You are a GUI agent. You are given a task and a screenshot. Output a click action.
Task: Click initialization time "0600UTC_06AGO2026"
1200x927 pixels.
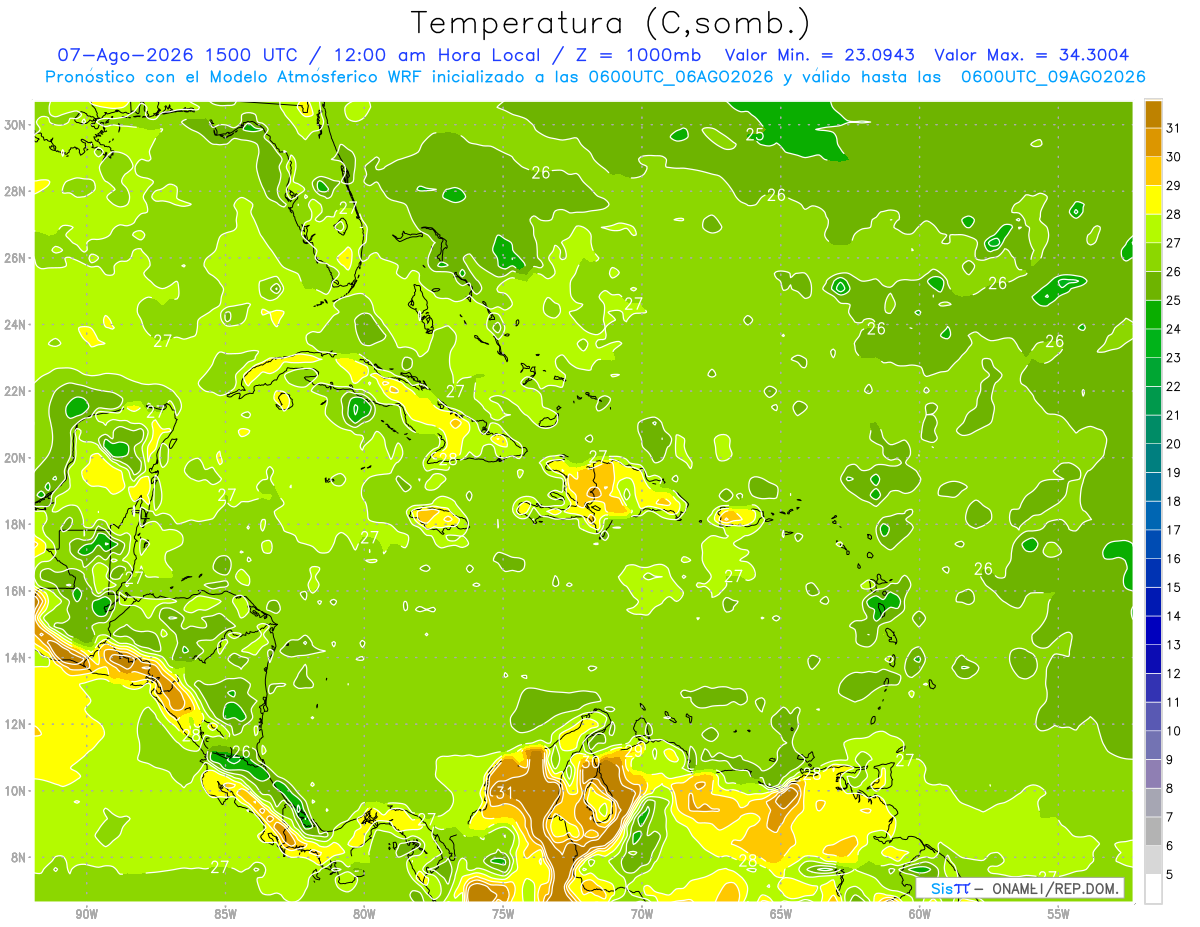pos(680,77)
